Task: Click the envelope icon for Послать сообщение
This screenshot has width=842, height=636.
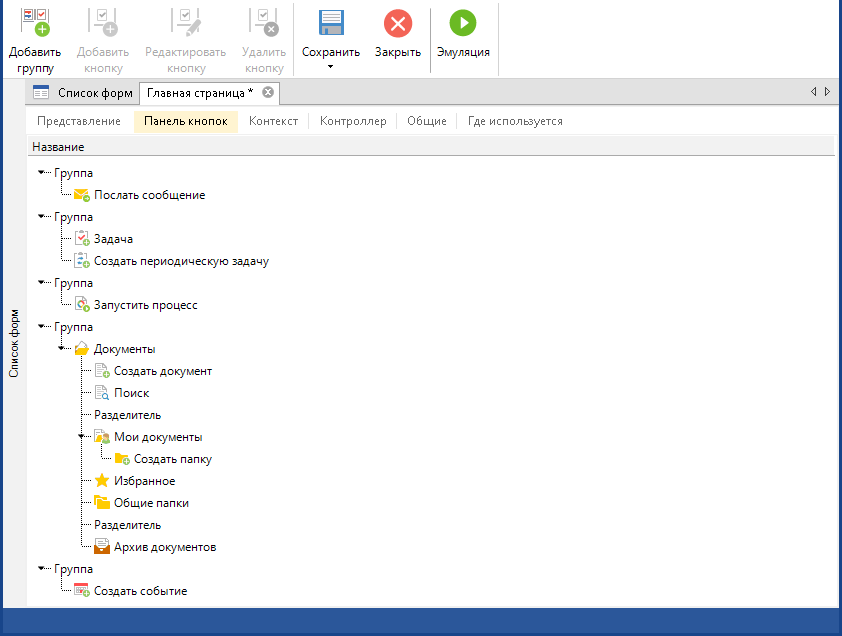Action: point(82,195)
